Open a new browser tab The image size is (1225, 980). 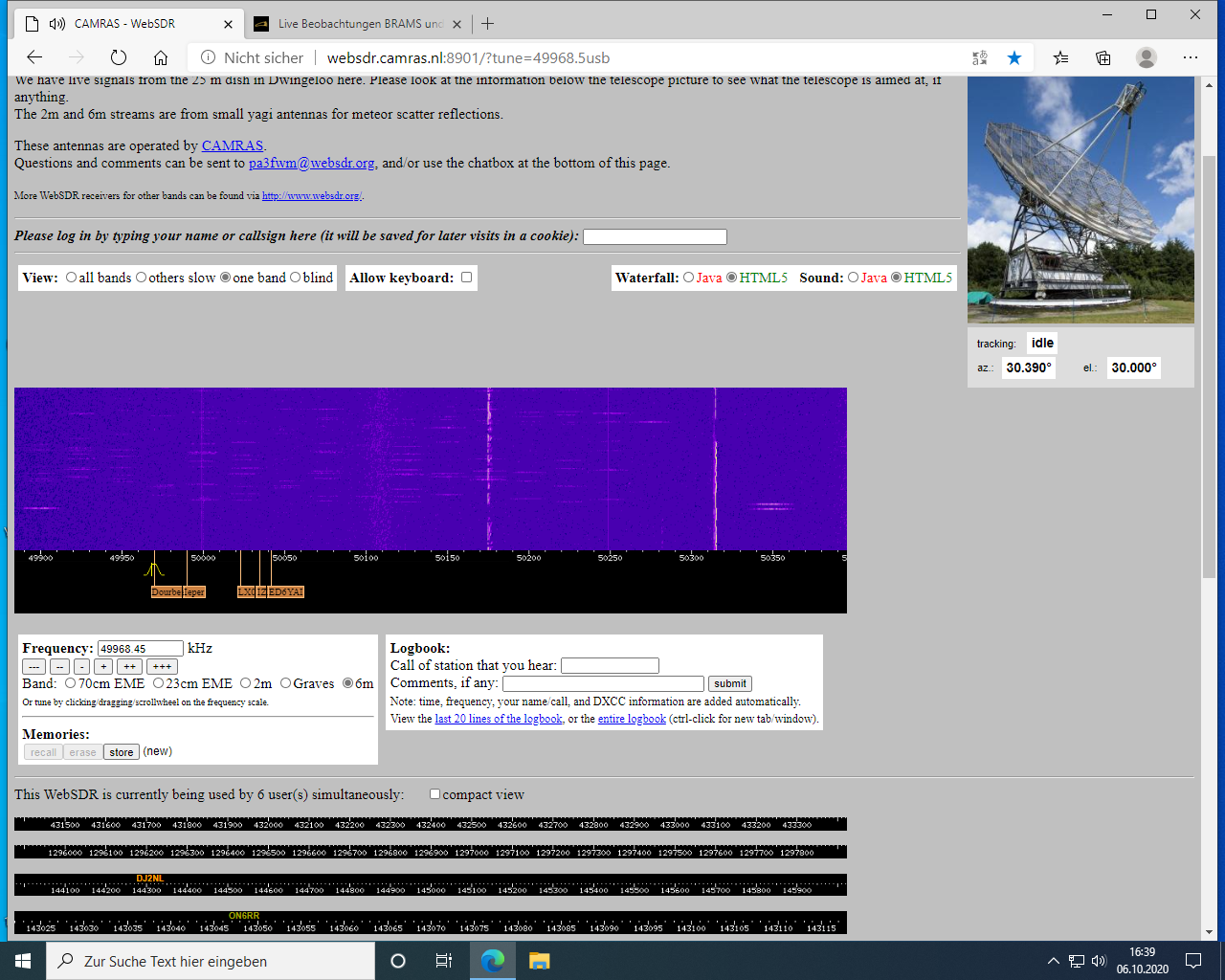tap(488, 23)
